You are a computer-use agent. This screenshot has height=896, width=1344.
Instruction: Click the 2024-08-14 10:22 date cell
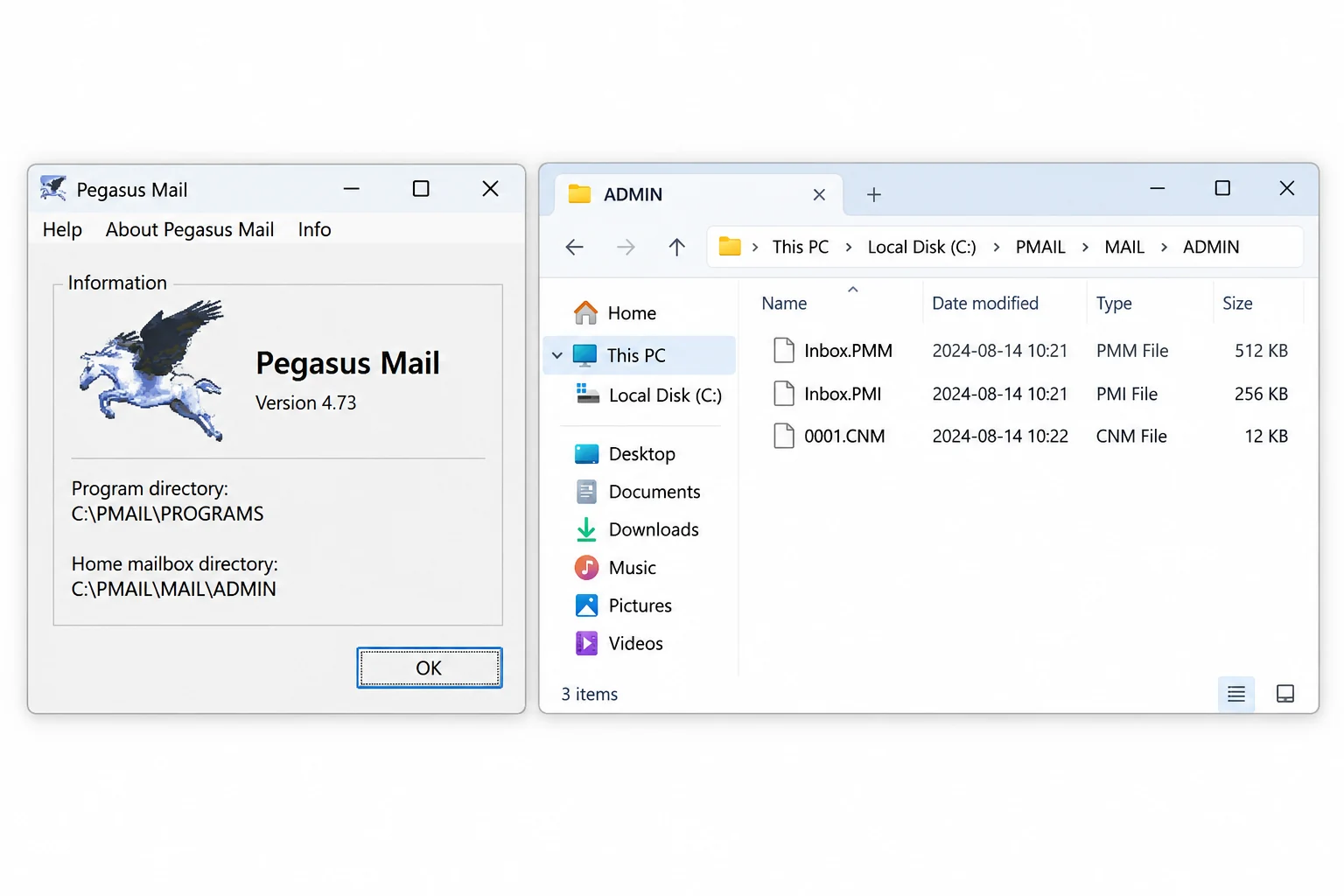[1000, 436]
